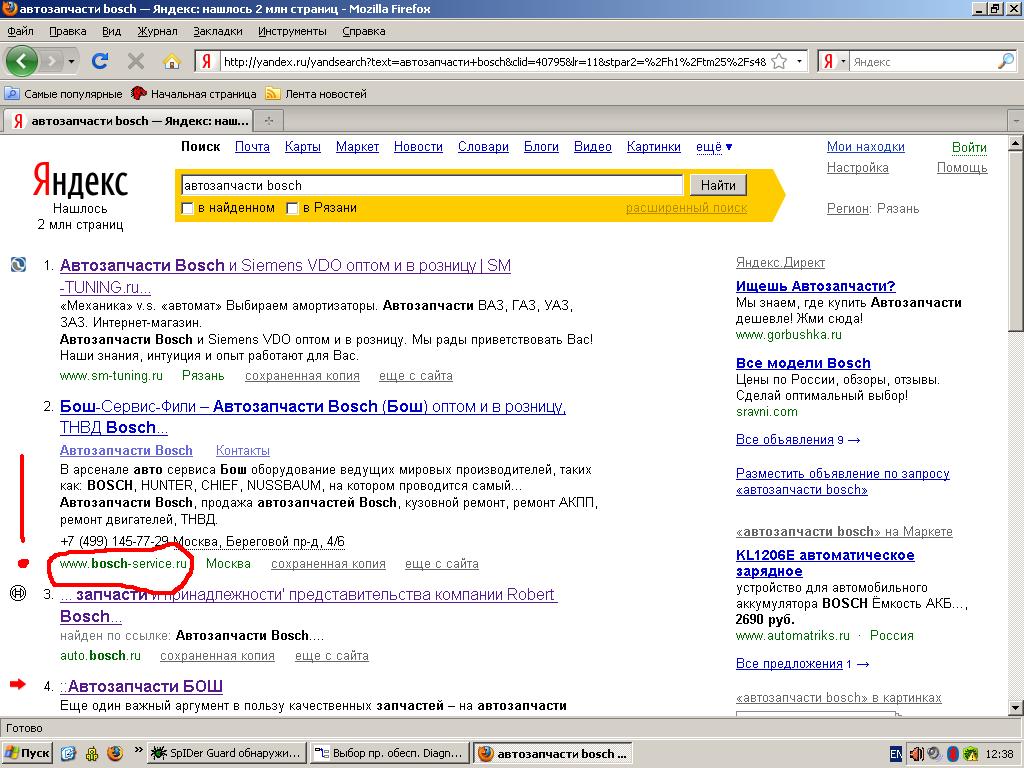Enable the 'в найденном' checkbox
The image size is (1024, 768).
187,208
